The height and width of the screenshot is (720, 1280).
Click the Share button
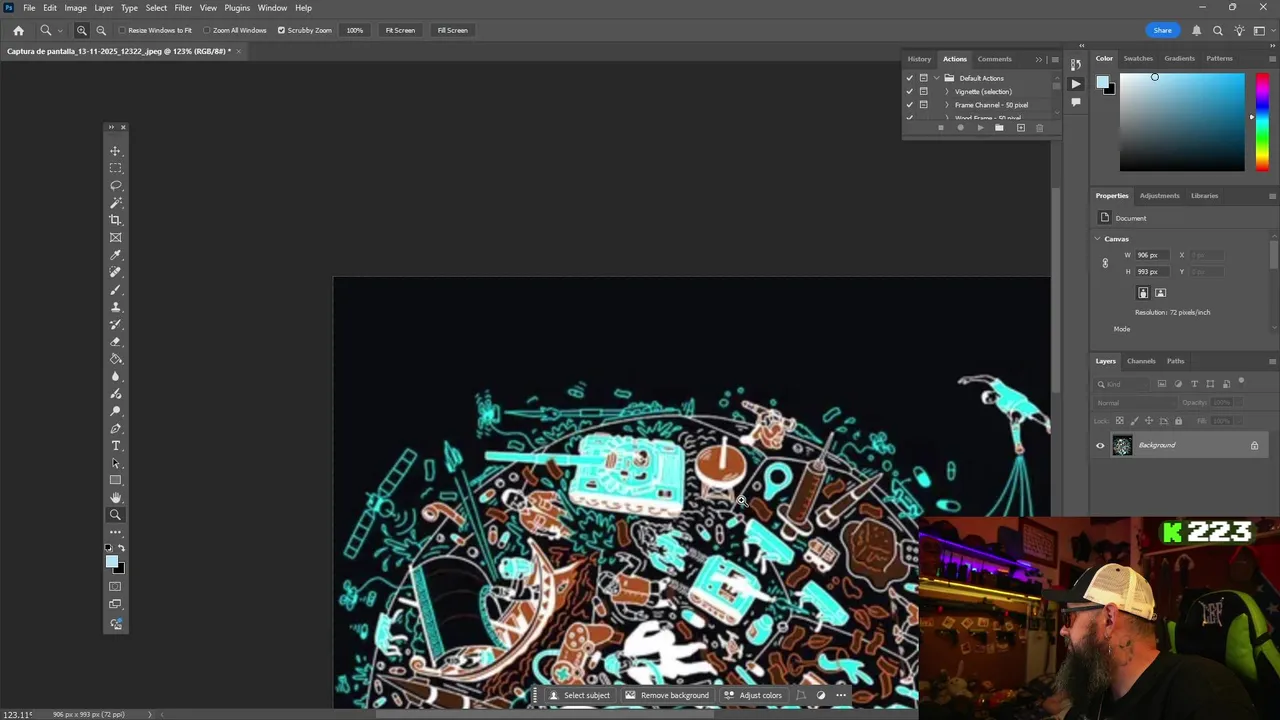pyautogui.click(x=1162, y=30)
